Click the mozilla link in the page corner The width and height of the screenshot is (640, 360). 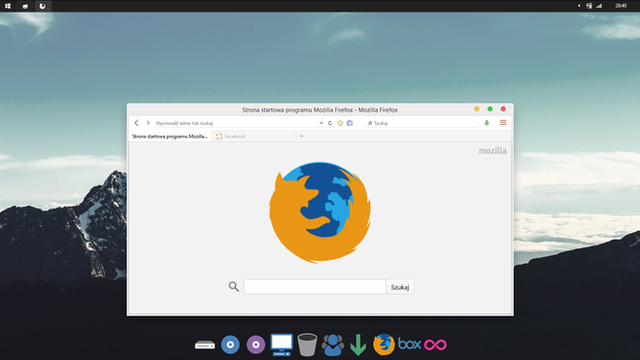[x=493, y=151]
